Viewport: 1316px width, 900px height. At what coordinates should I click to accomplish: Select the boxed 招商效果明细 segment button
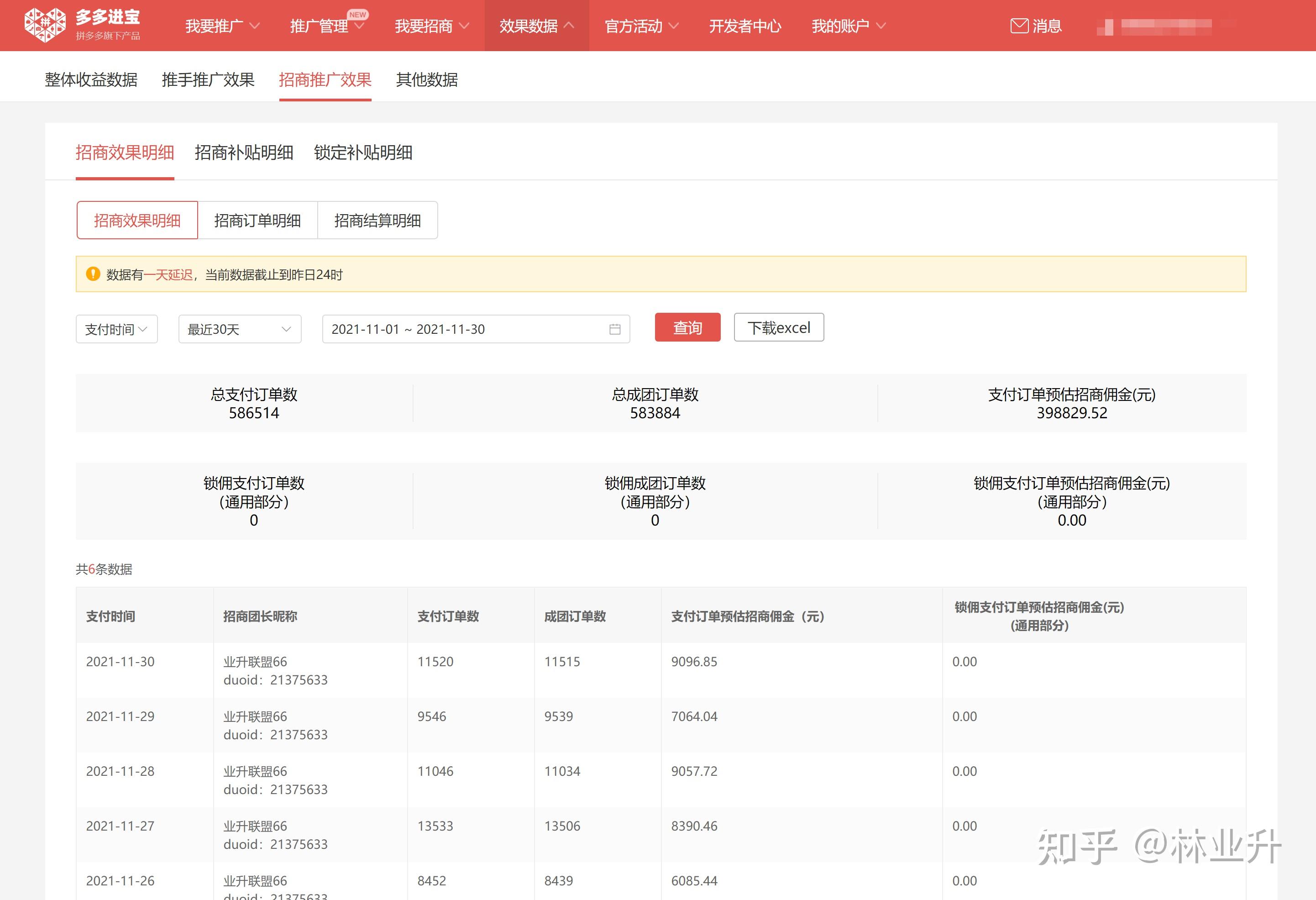137,221
